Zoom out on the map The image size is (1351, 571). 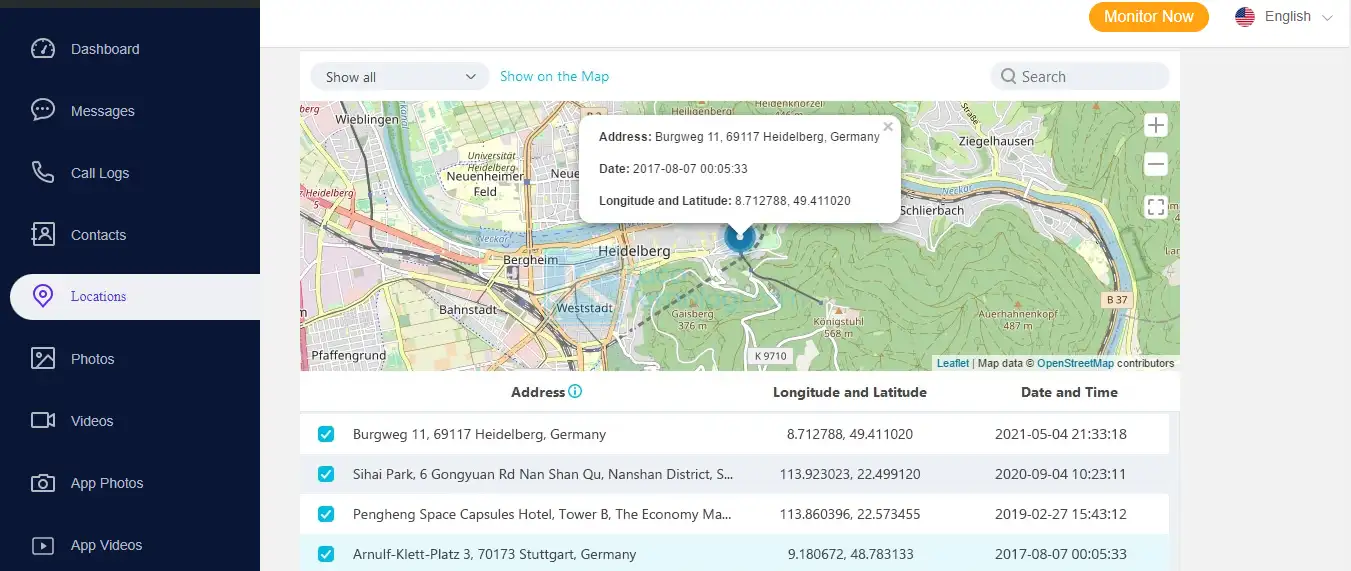point(1156,164)
